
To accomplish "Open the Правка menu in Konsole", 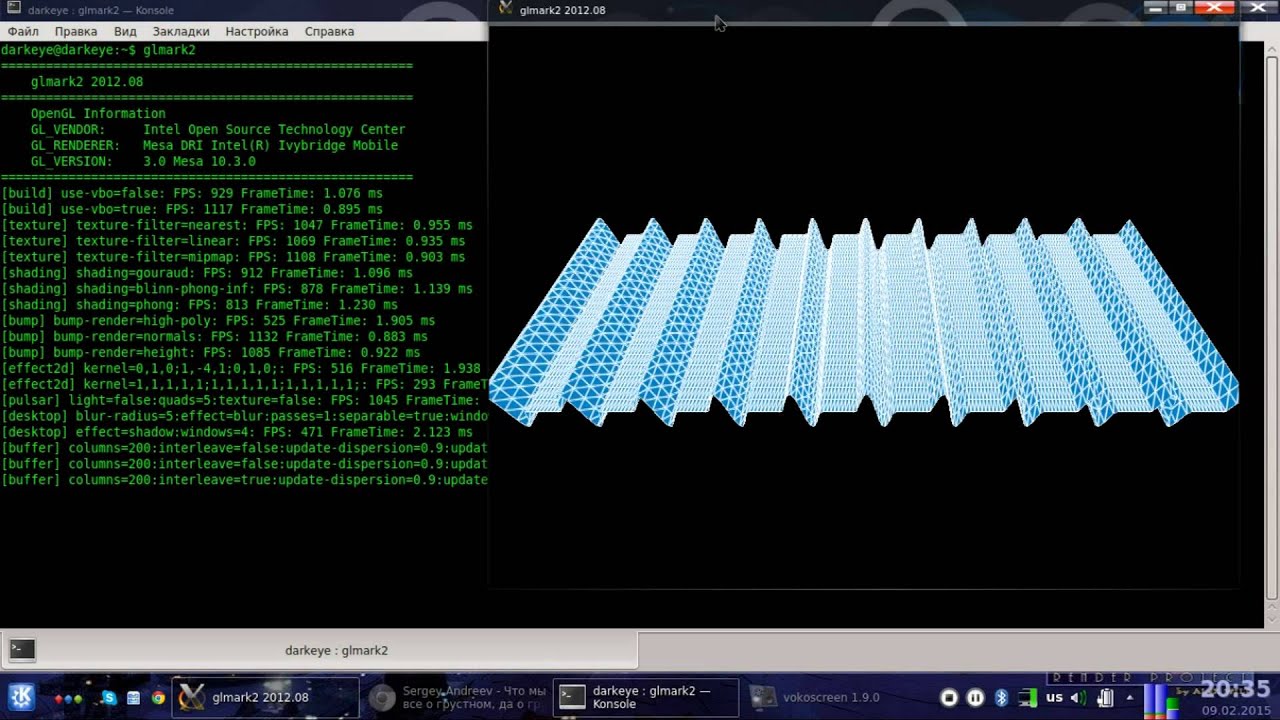I will click(76, 31).
